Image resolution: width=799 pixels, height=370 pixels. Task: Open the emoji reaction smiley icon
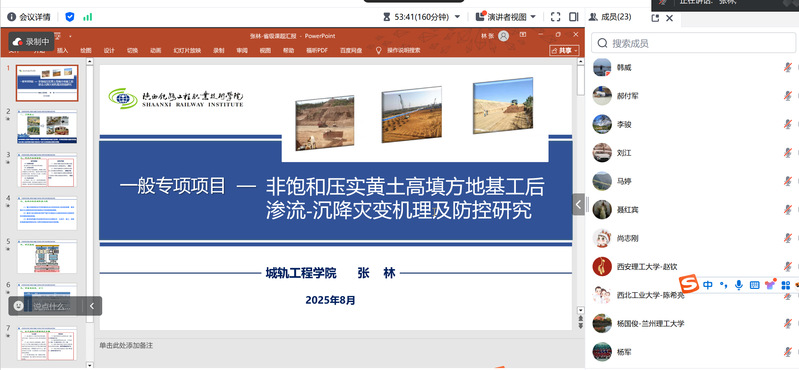pyautogui.click(x=19, y=306)
